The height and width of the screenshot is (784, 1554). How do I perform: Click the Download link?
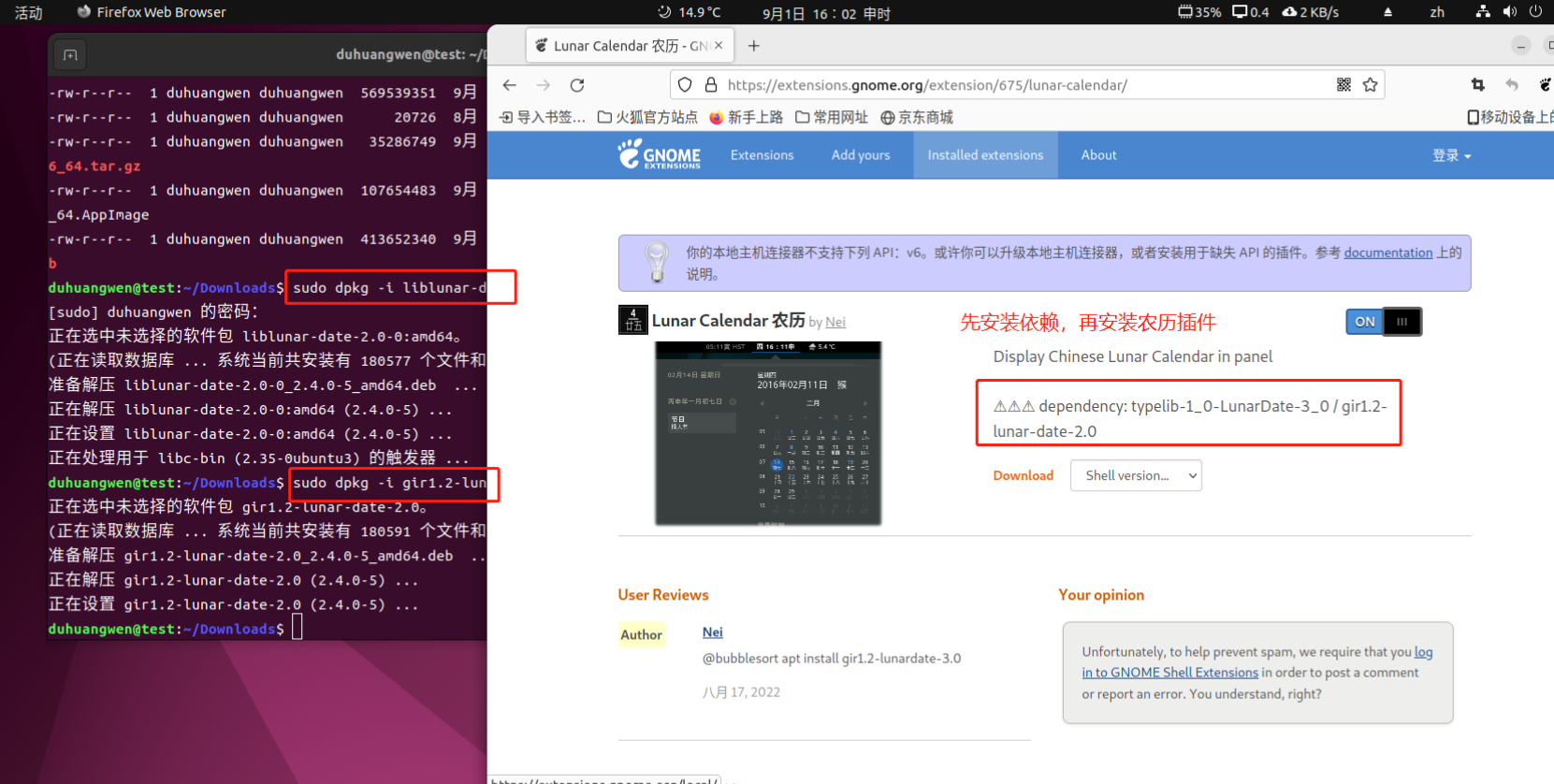point(1023,475)
